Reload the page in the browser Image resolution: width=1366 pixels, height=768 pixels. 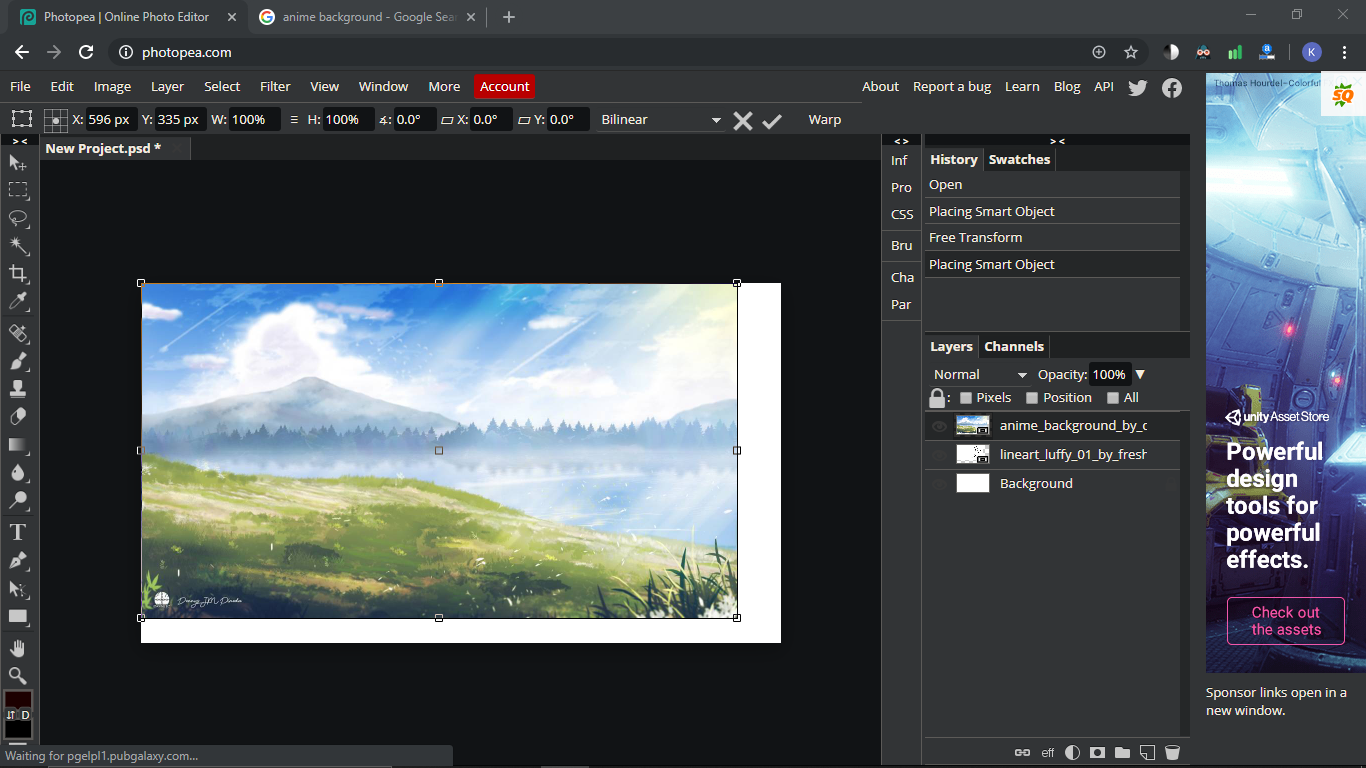point(86,52)
